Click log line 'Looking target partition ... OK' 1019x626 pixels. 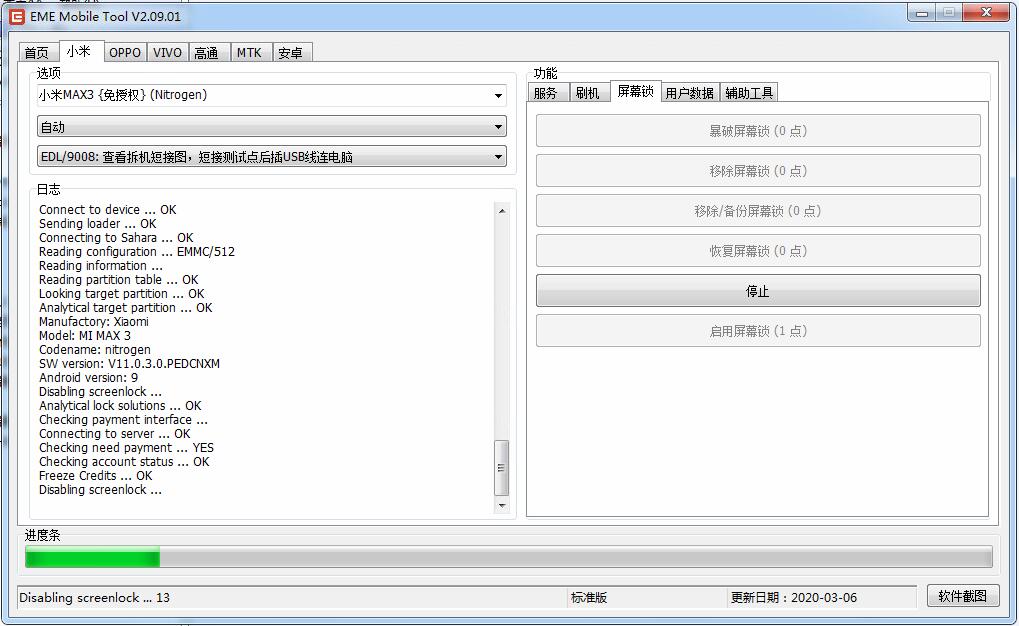122,294
